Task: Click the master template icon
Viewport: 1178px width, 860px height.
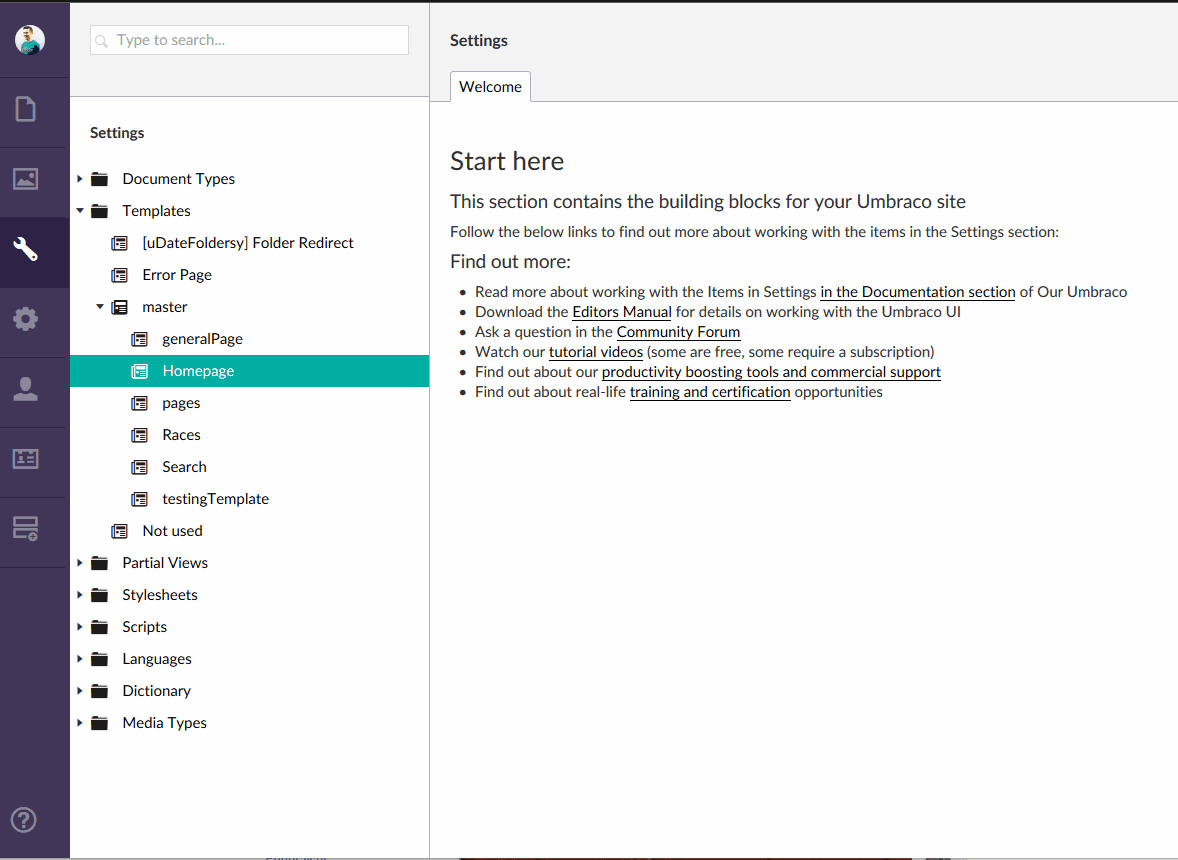Action: coord(119,307)
